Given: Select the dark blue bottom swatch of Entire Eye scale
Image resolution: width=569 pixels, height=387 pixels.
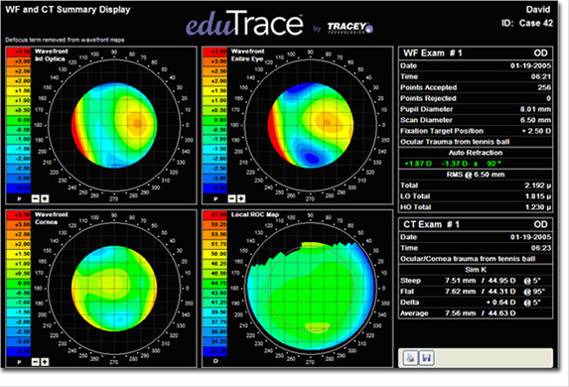Looking at the screenshot, I should pos(215,188).
